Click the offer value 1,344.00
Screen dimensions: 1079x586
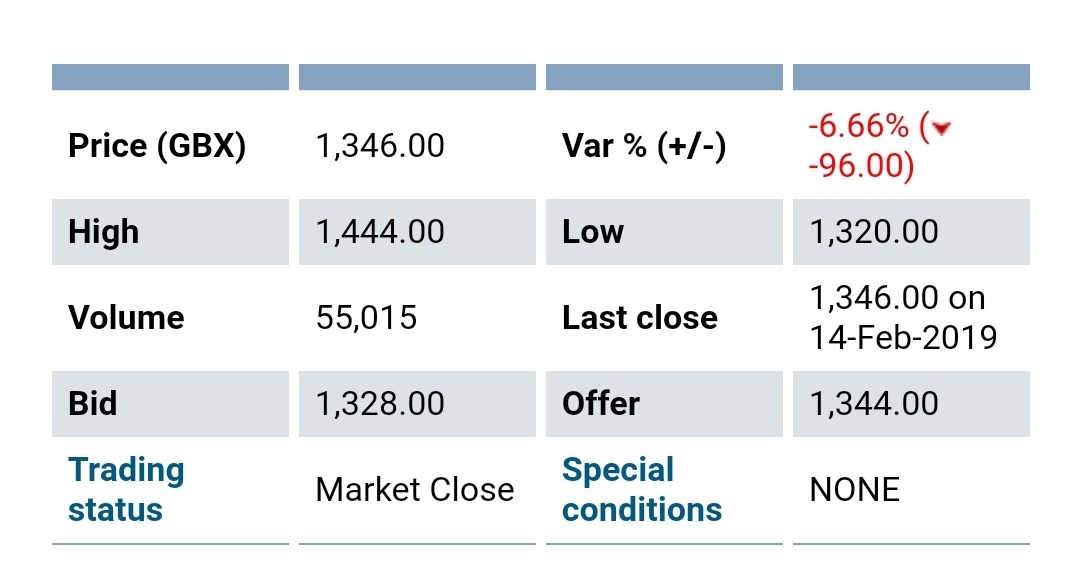874,404
